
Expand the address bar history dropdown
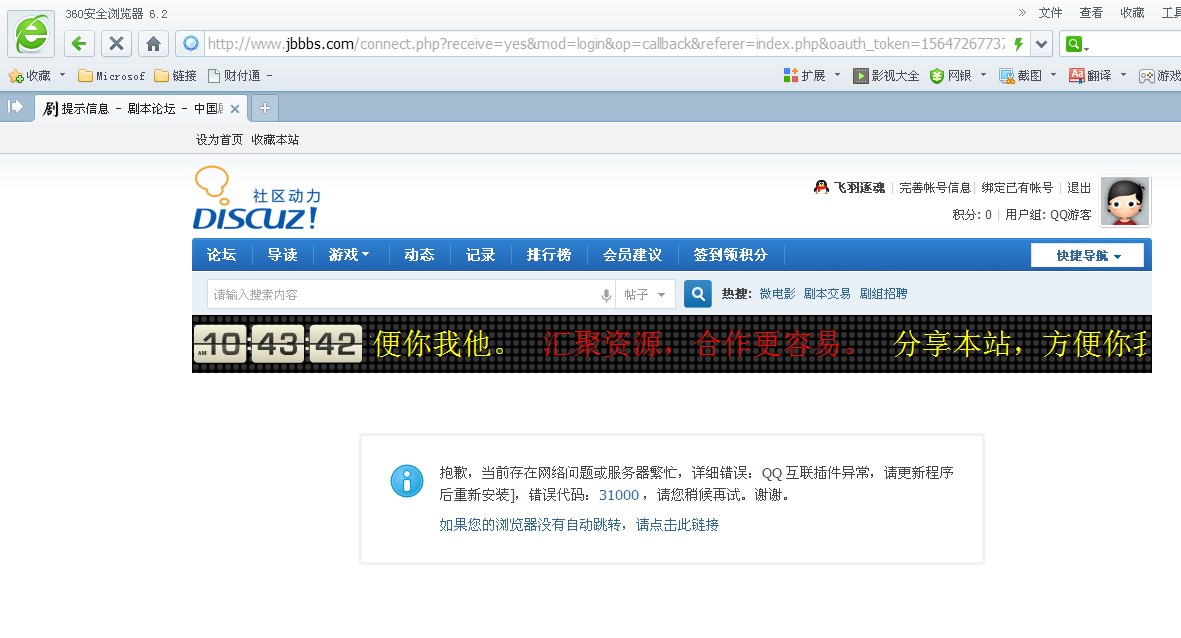click(x=1042, y=44)
